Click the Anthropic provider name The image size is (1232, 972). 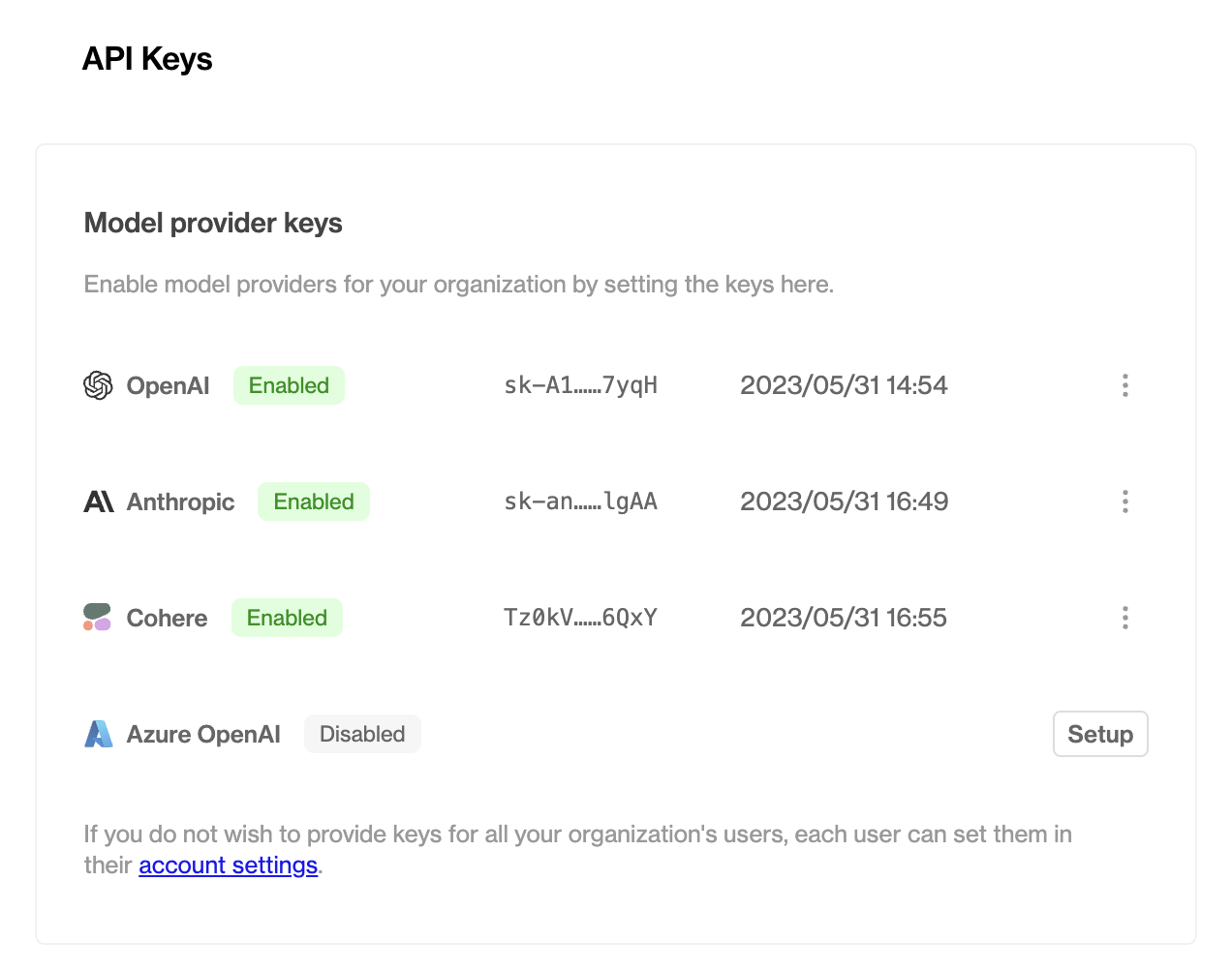181,501
